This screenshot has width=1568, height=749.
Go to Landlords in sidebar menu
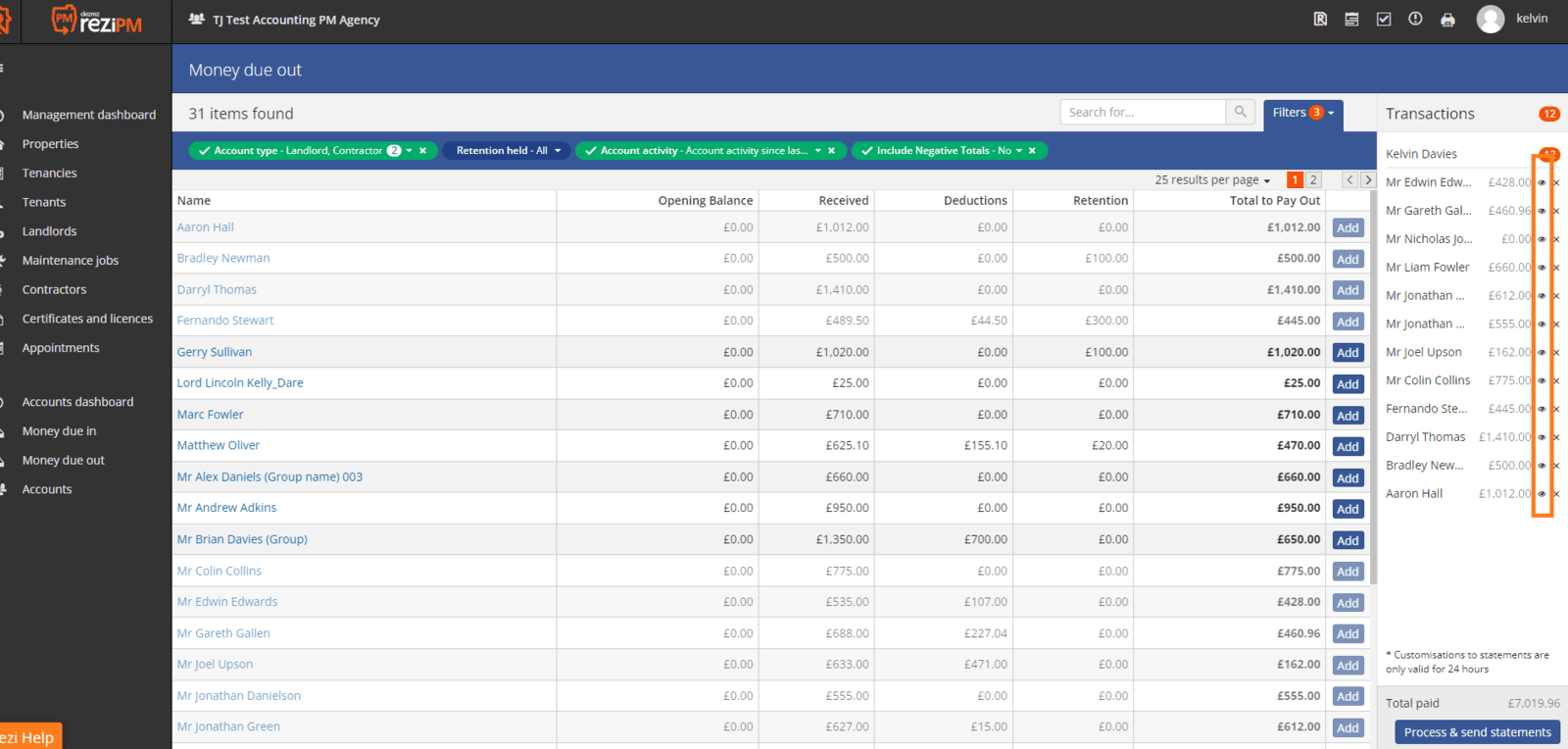(x=49, y=231)
